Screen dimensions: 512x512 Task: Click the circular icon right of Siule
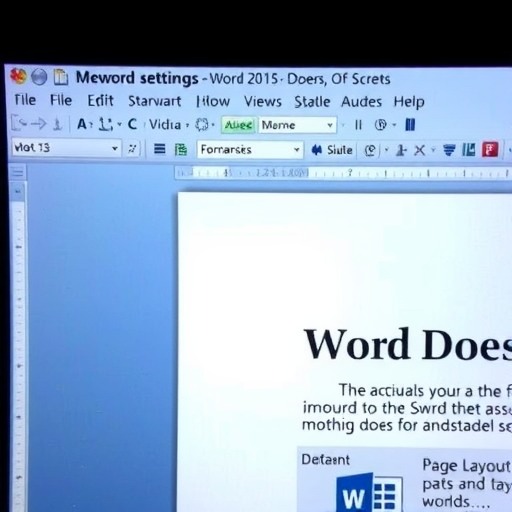370,151
